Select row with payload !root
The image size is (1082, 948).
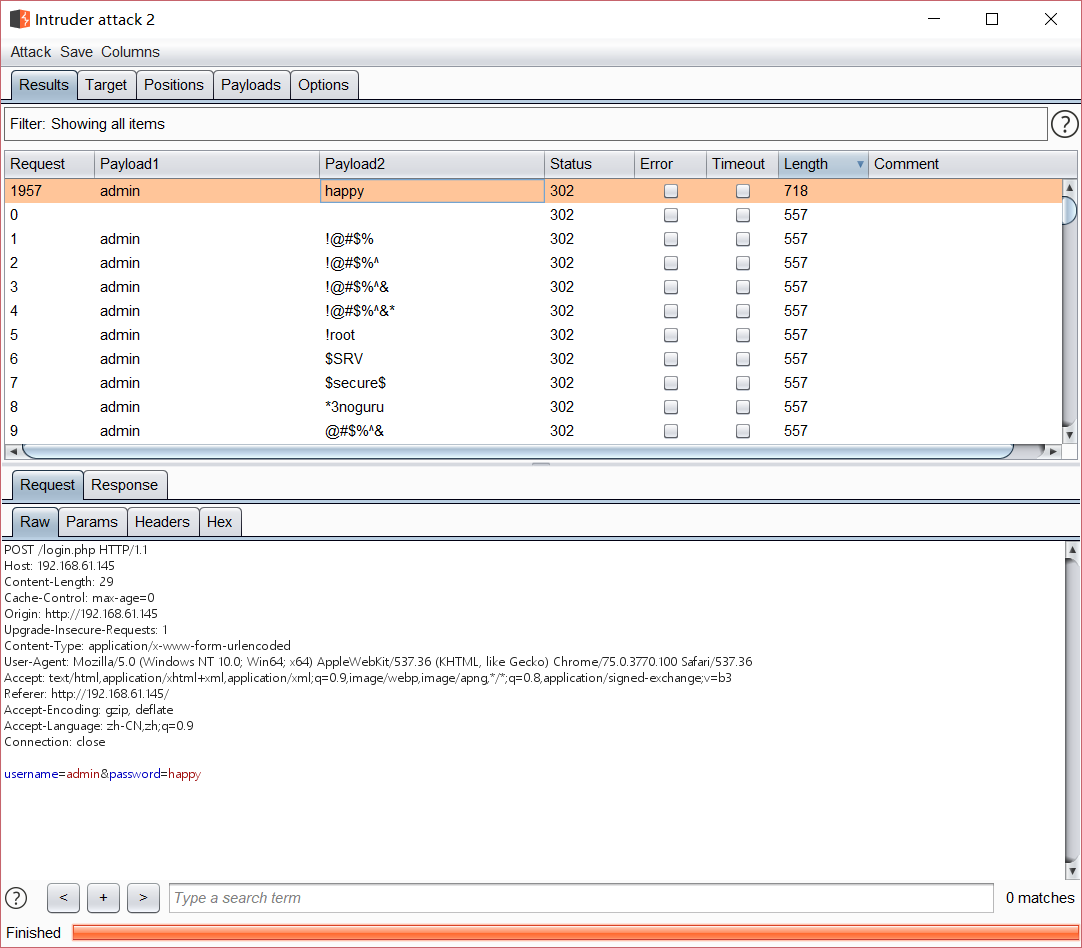(533, 335)
